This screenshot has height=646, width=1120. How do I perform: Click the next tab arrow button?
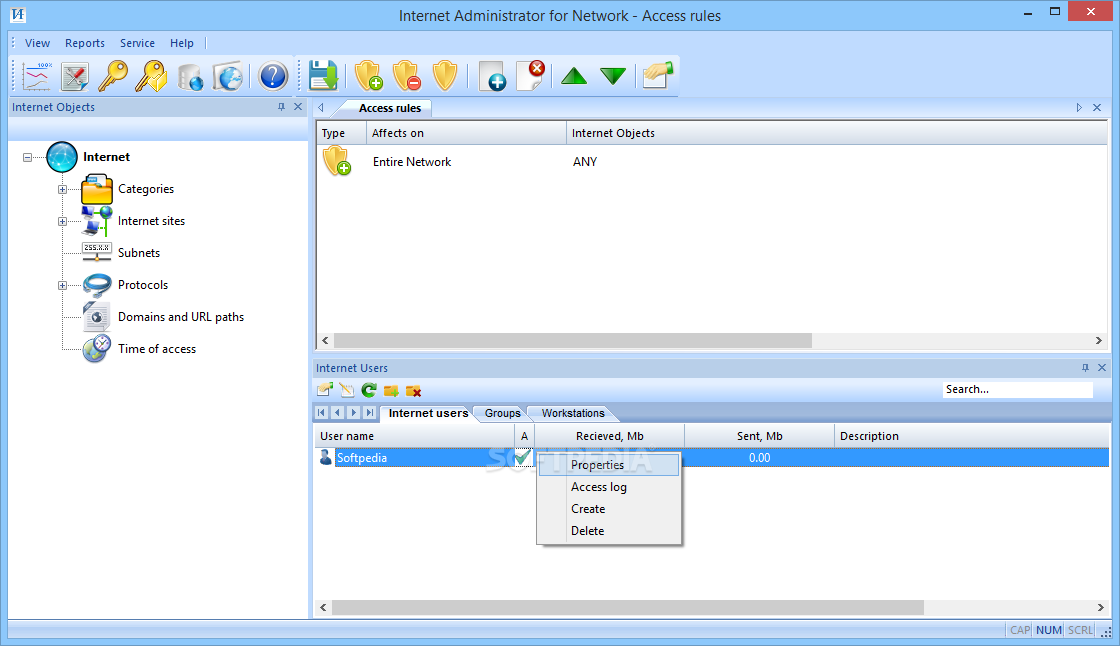click(x=354, y=413)
